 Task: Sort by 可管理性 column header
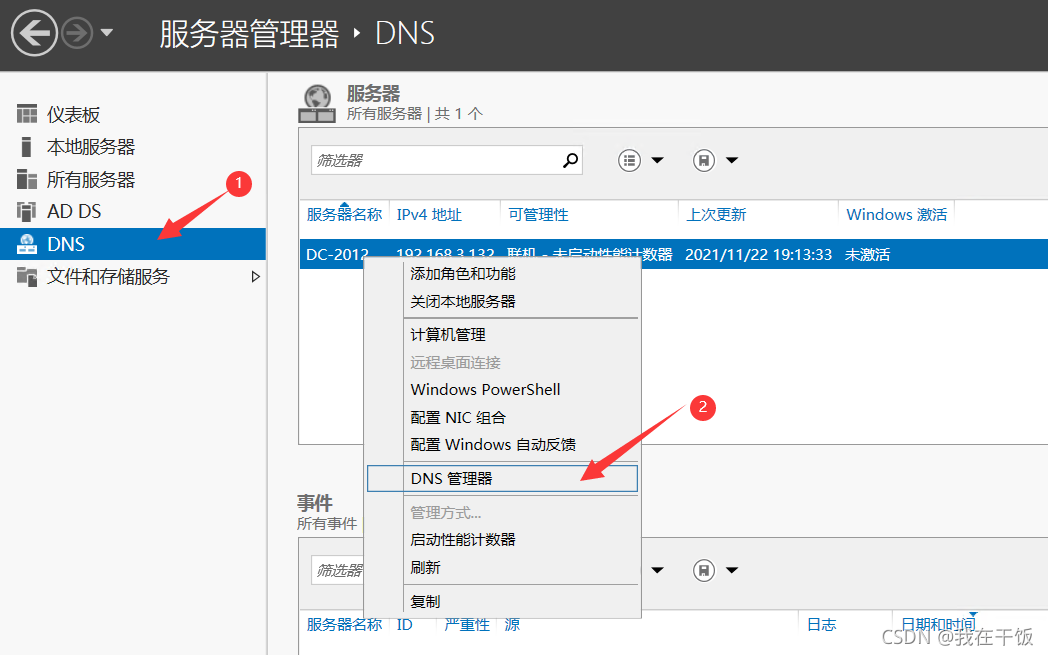(x=538, y=215)
